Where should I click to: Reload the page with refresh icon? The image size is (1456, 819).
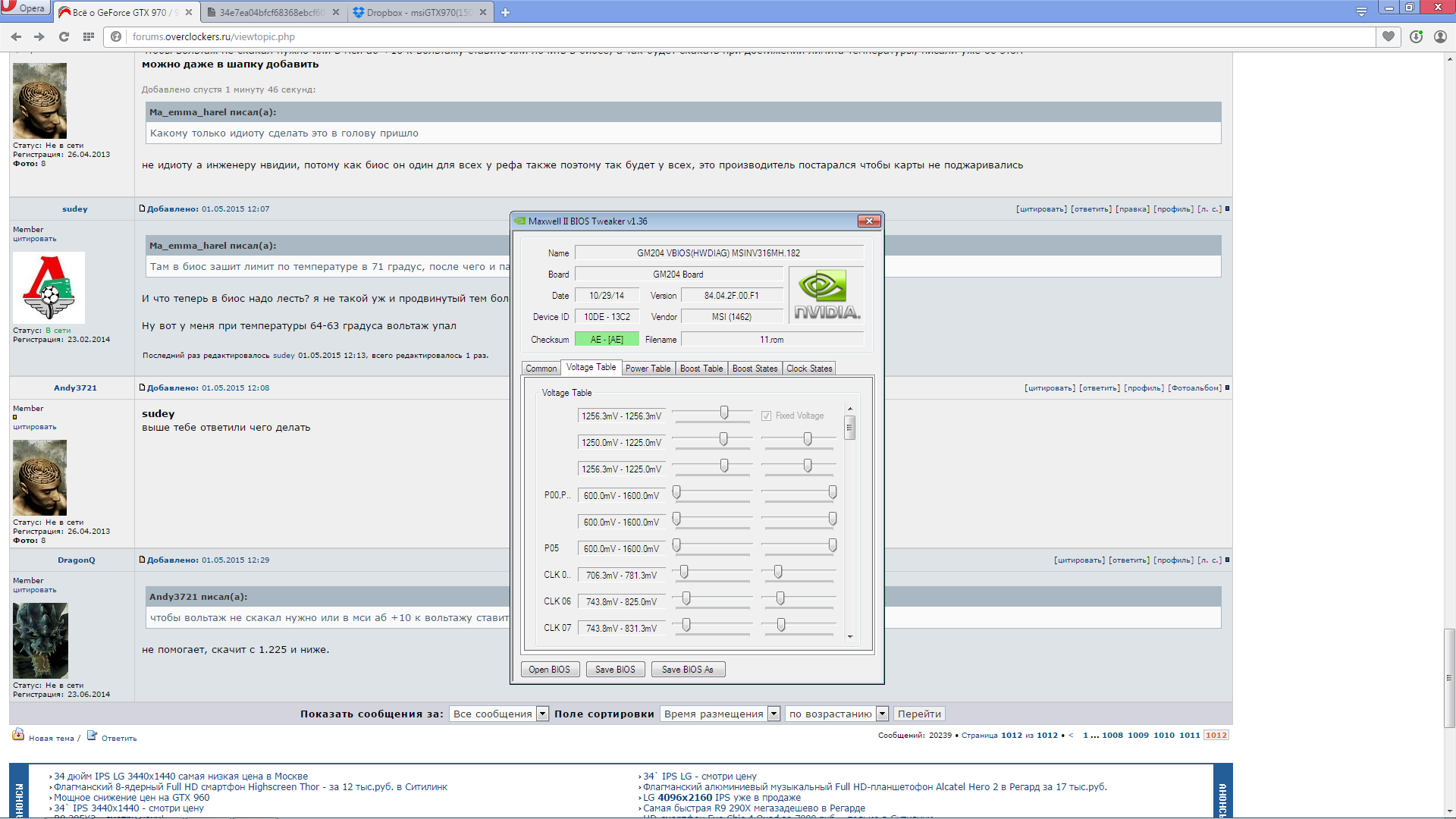coord(64,36)
